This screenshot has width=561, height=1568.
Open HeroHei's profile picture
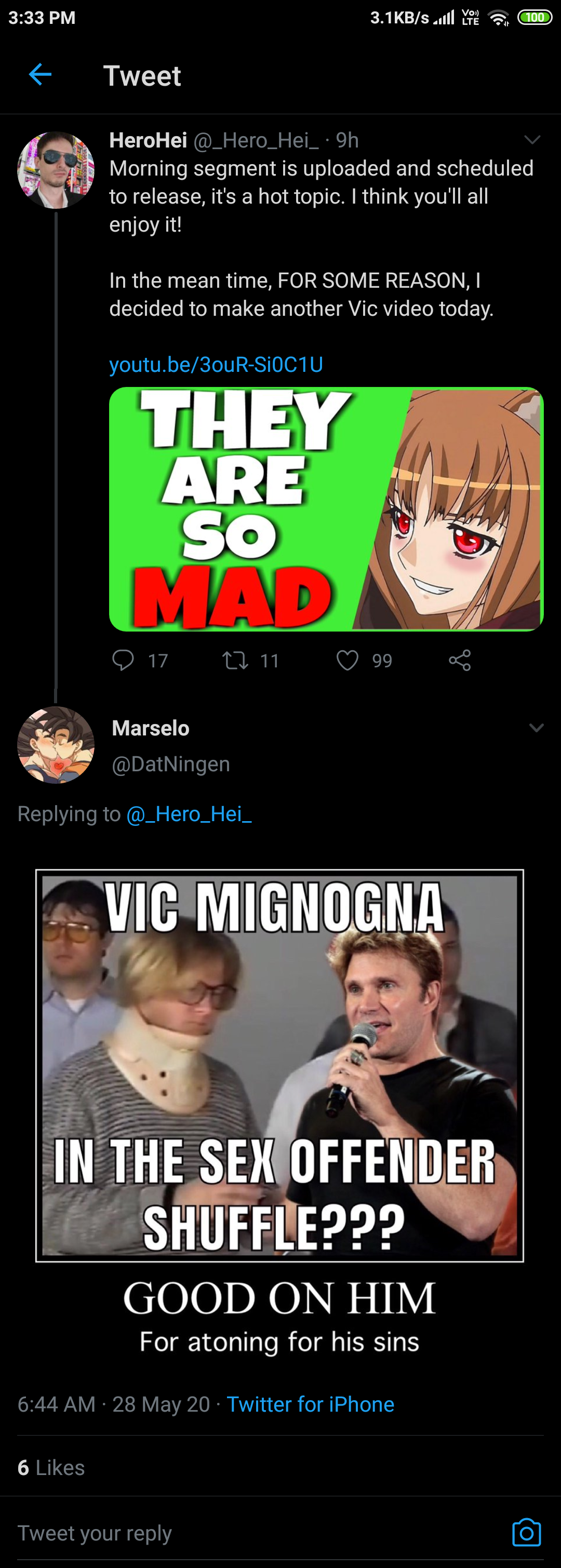point(56,170)
